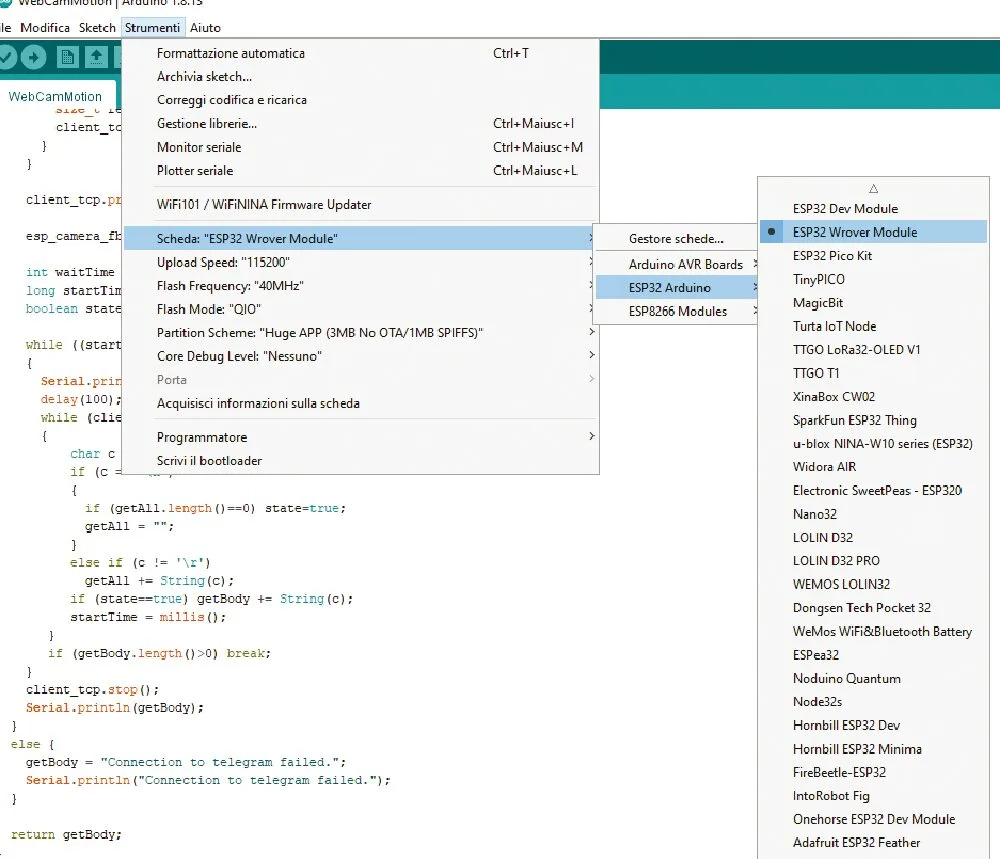1000x859 pixels.
Task: Open the Aiuto menu
Action: 205,27
